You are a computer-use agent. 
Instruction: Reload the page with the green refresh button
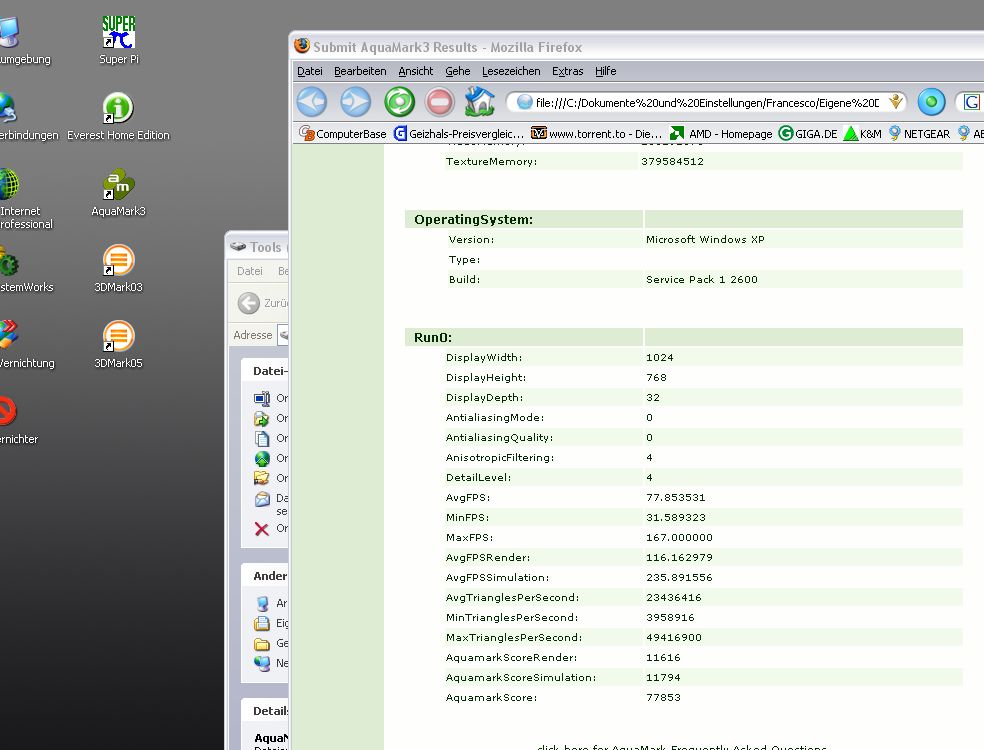(x=399, y=102)
